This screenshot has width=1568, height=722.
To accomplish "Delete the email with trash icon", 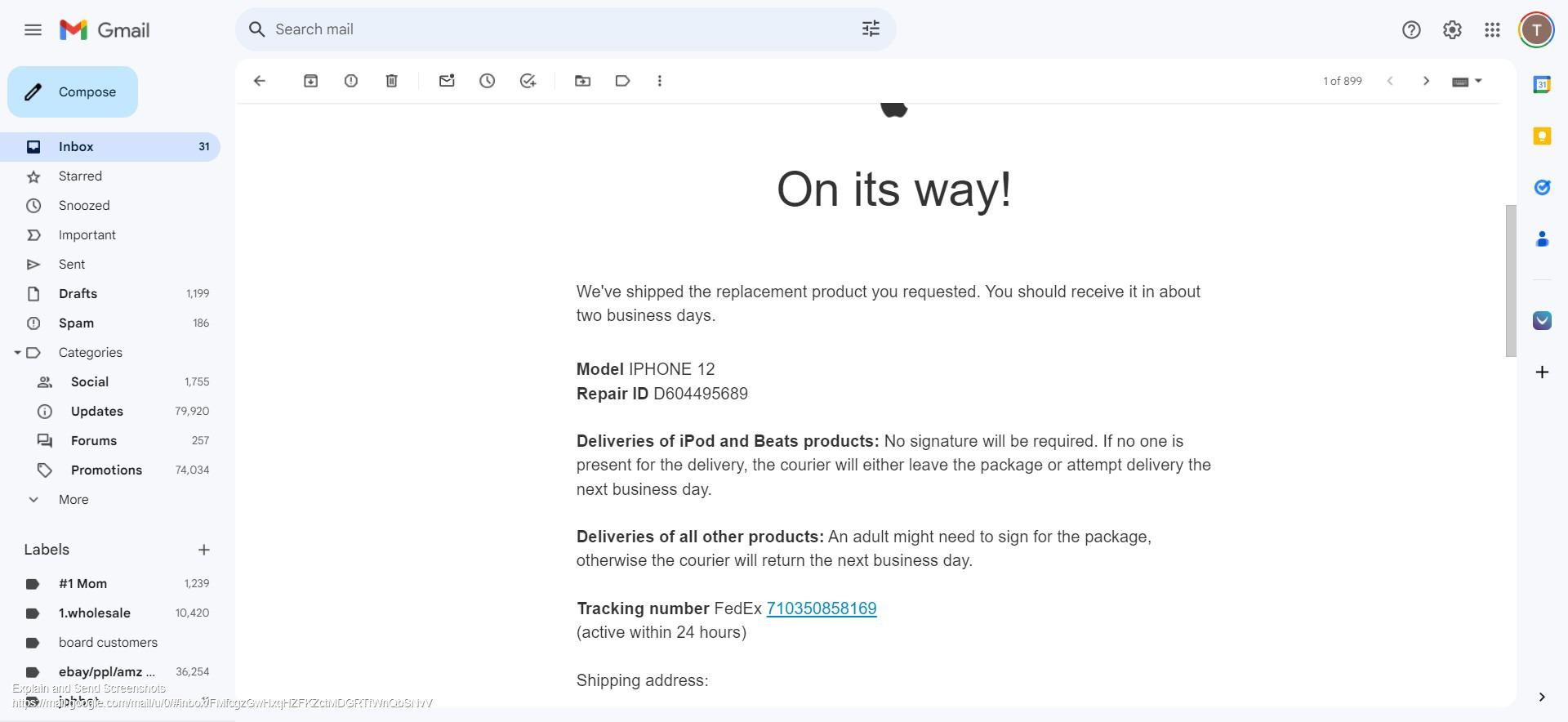I will coord(392,81).
